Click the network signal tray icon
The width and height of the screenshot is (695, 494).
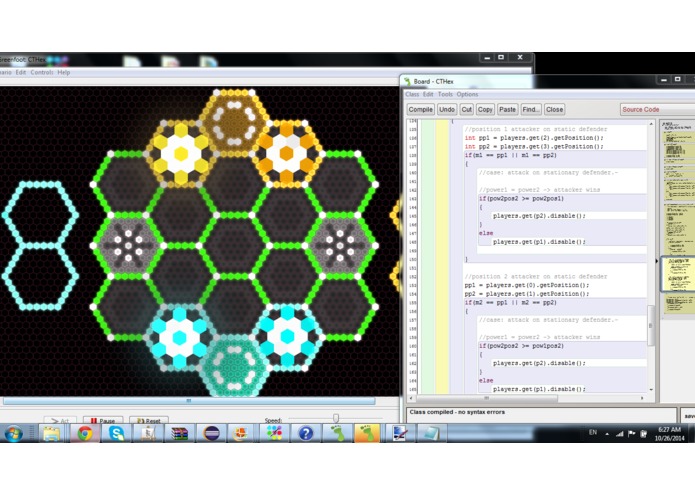click(x=619, y=434)
